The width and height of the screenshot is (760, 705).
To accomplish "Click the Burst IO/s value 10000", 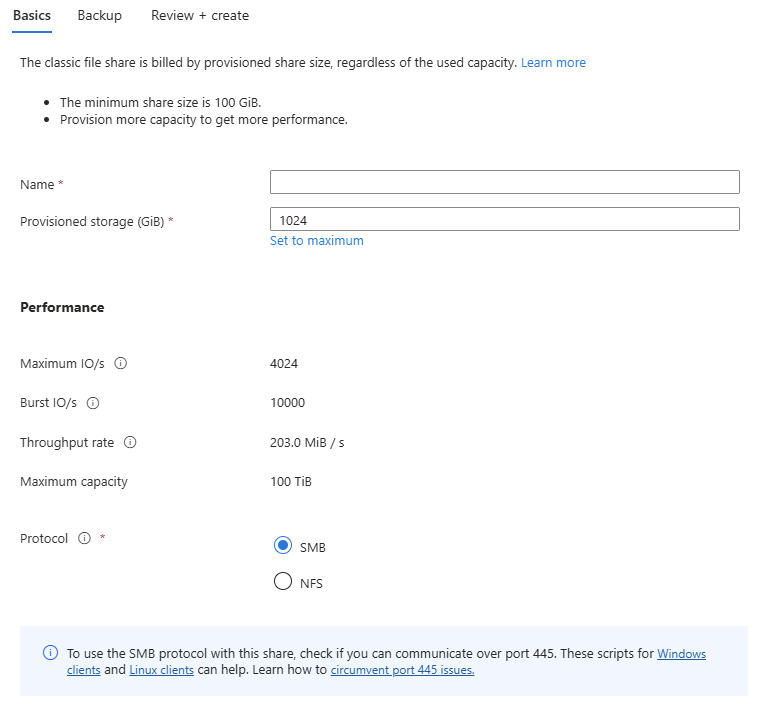I will click(287, 403).
